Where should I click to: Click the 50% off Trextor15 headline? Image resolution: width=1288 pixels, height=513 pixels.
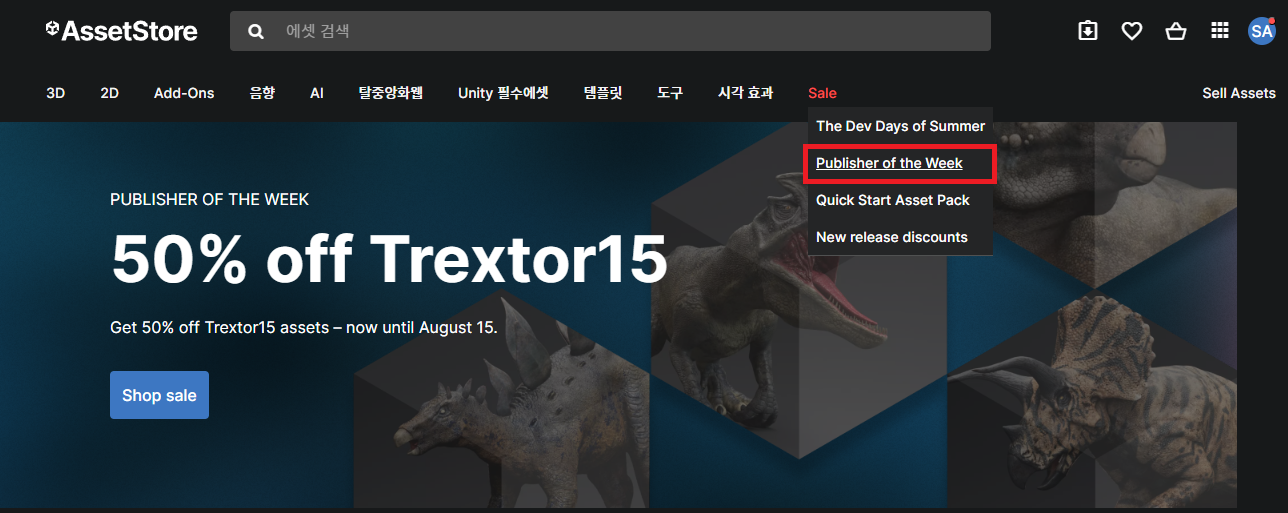pyautogui.click(x=389, y=259)
